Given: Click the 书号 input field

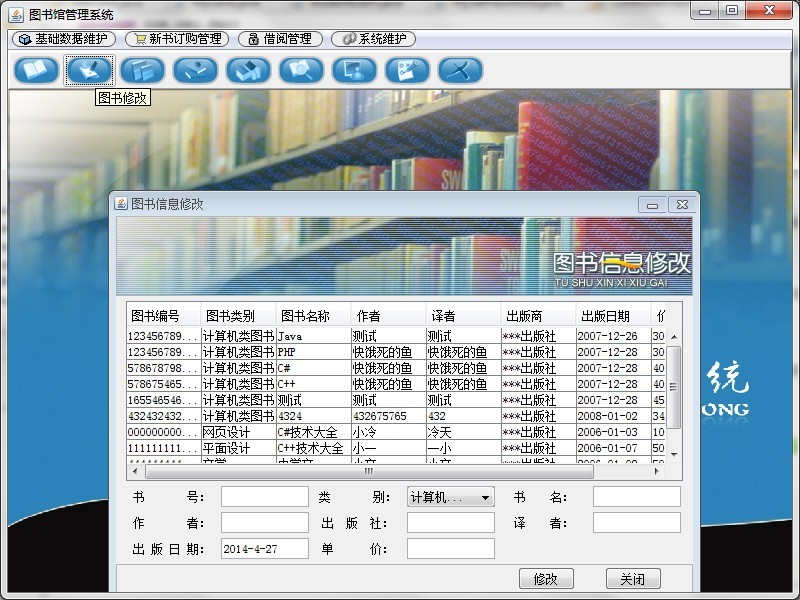Looking at the screenshot, I should coord(265,496).
